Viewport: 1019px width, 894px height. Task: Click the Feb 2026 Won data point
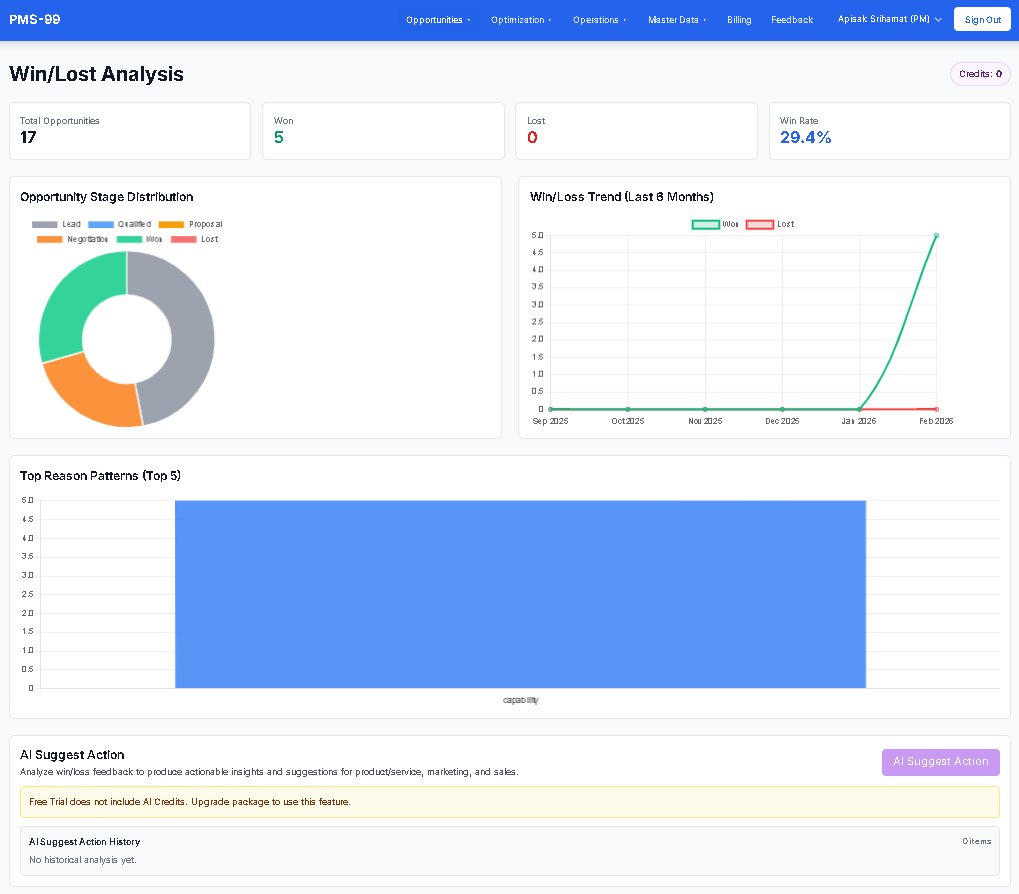936,236
